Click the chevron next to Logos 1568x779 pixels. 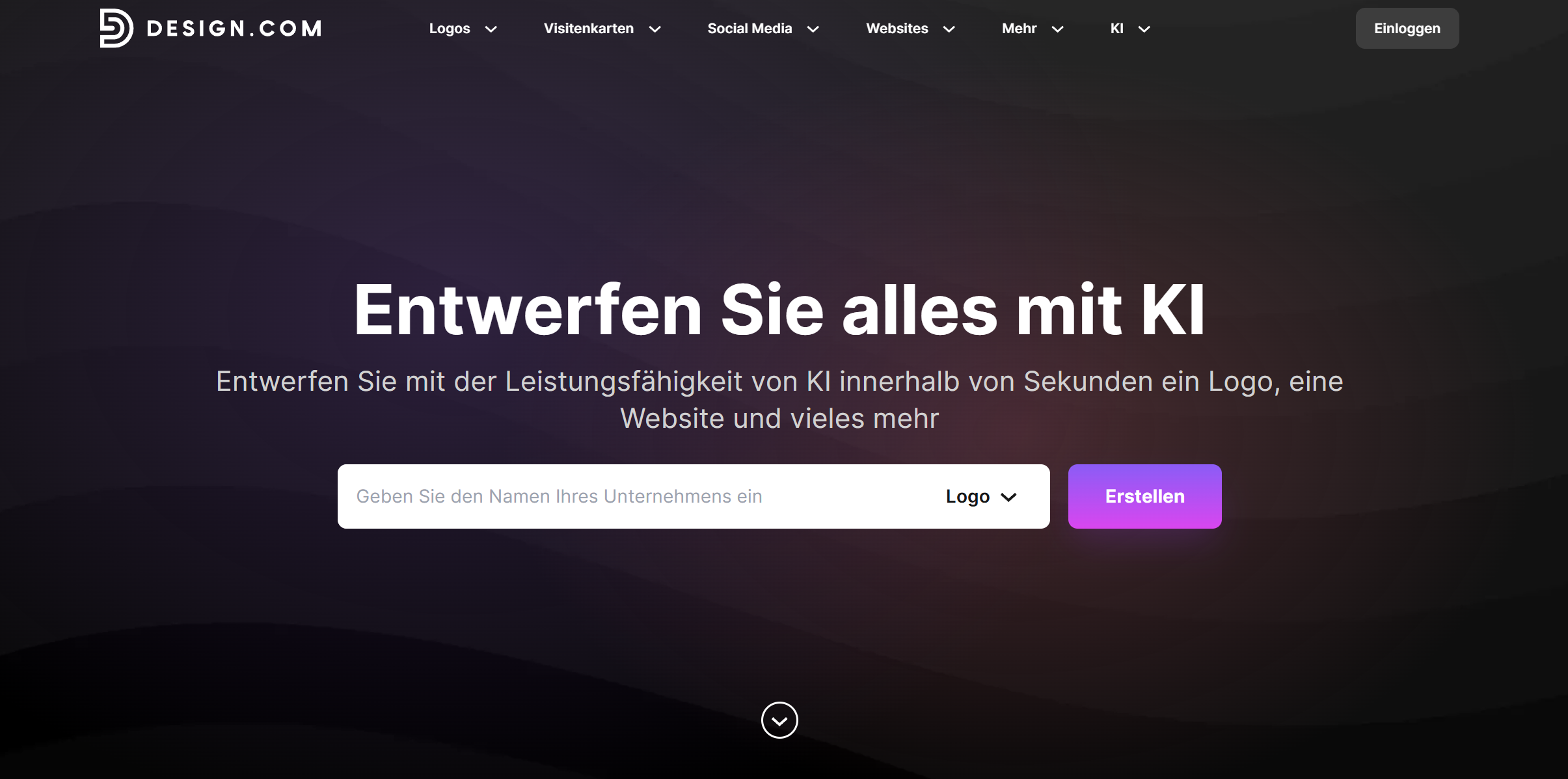tap(491, 29)
